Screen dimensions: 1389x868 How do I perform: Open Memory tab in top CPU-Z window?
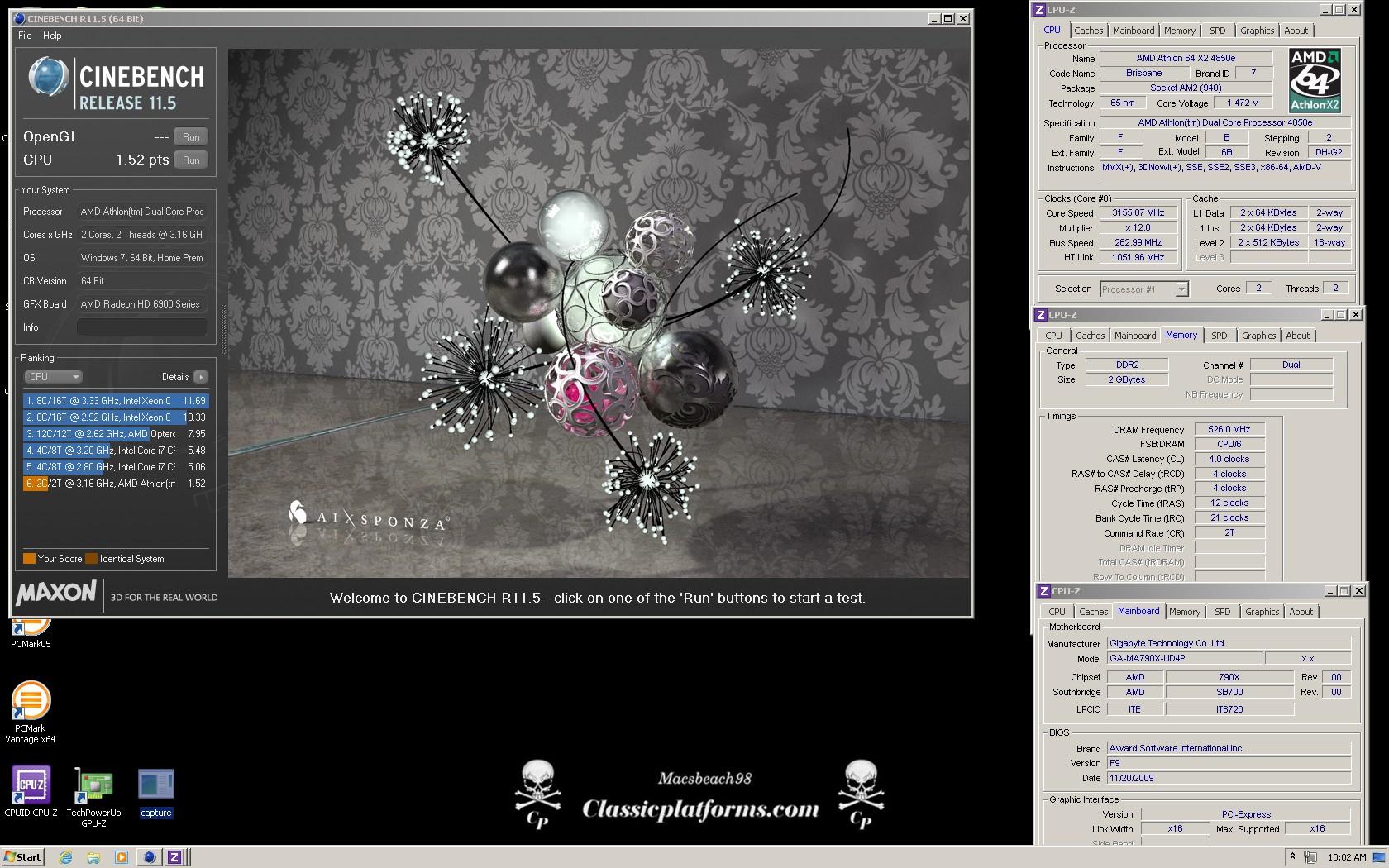1179,31
